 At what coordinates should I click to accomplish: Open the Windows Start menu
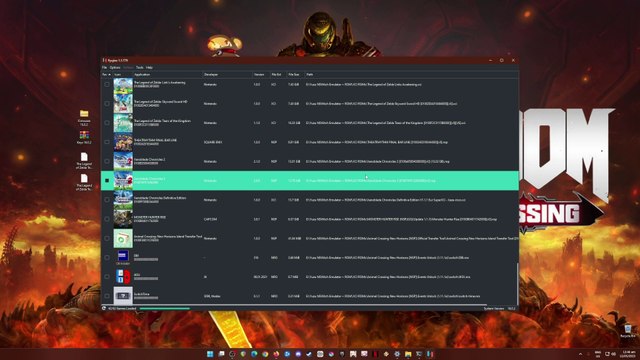[210, 354]
